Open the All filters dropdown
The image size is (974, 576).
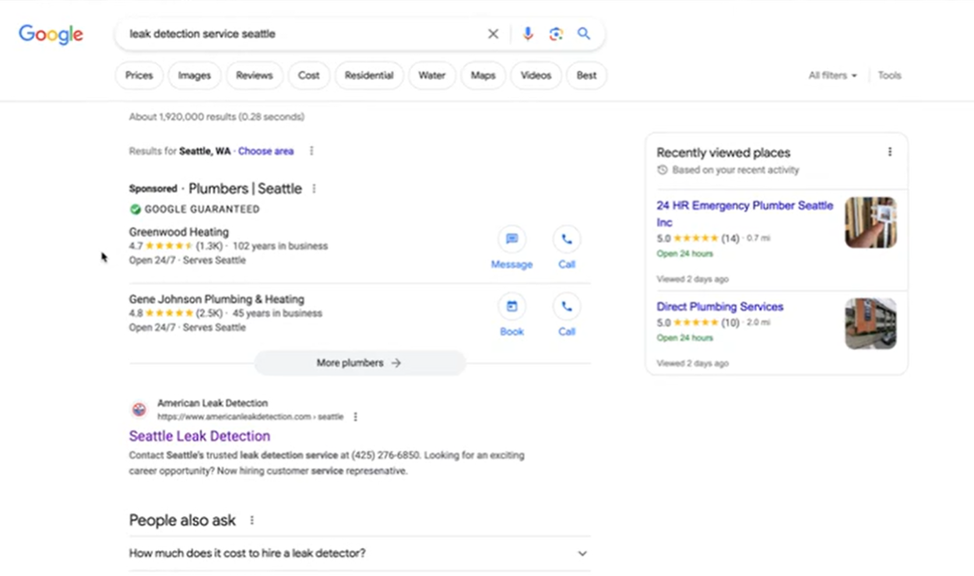coord(832,75)
